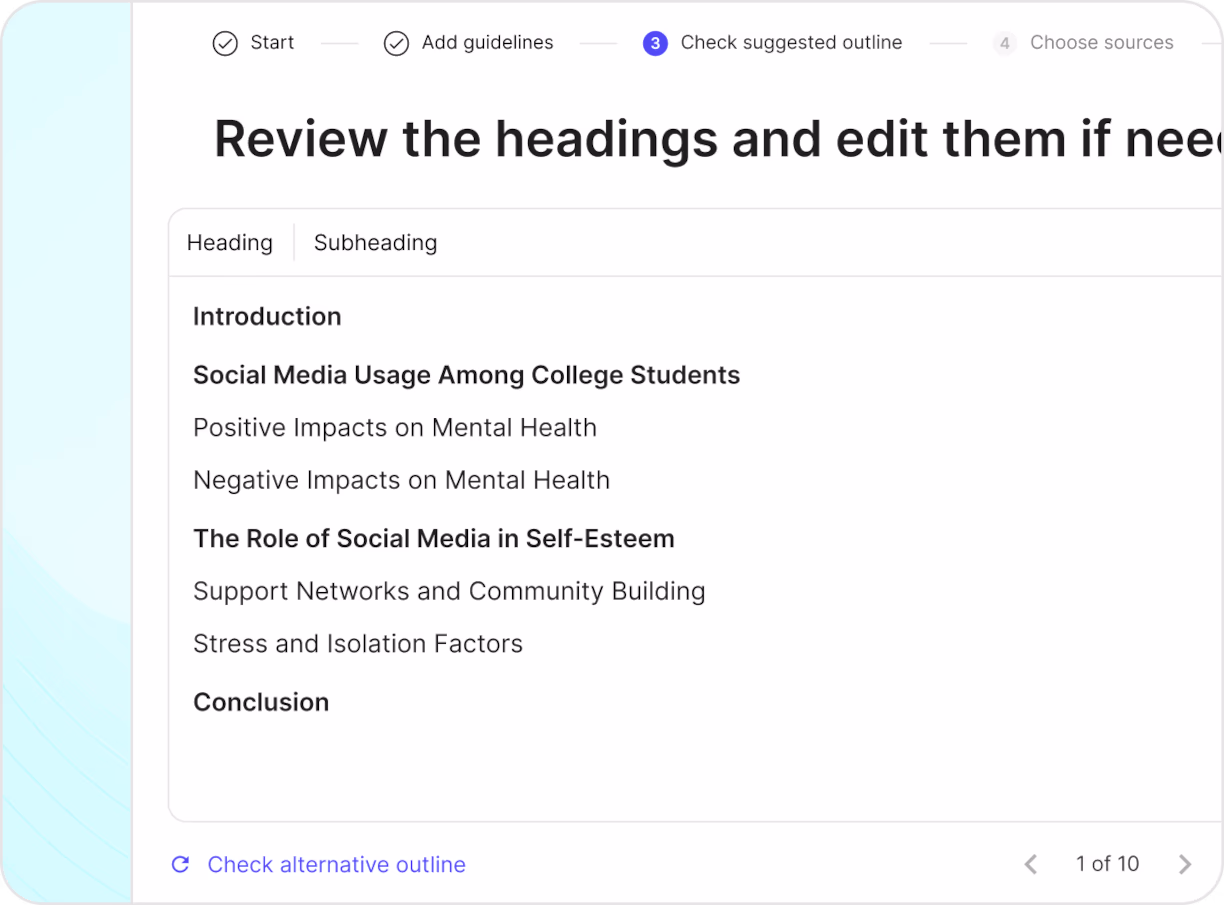1224x905 pixels.
Task: Go back to the Start step
Action: [272, 43]
